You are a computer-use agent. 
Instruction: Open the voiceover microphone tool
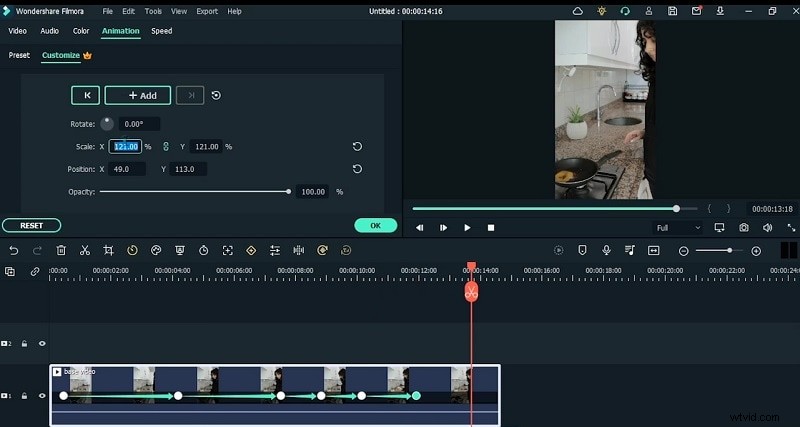[606, 250]
